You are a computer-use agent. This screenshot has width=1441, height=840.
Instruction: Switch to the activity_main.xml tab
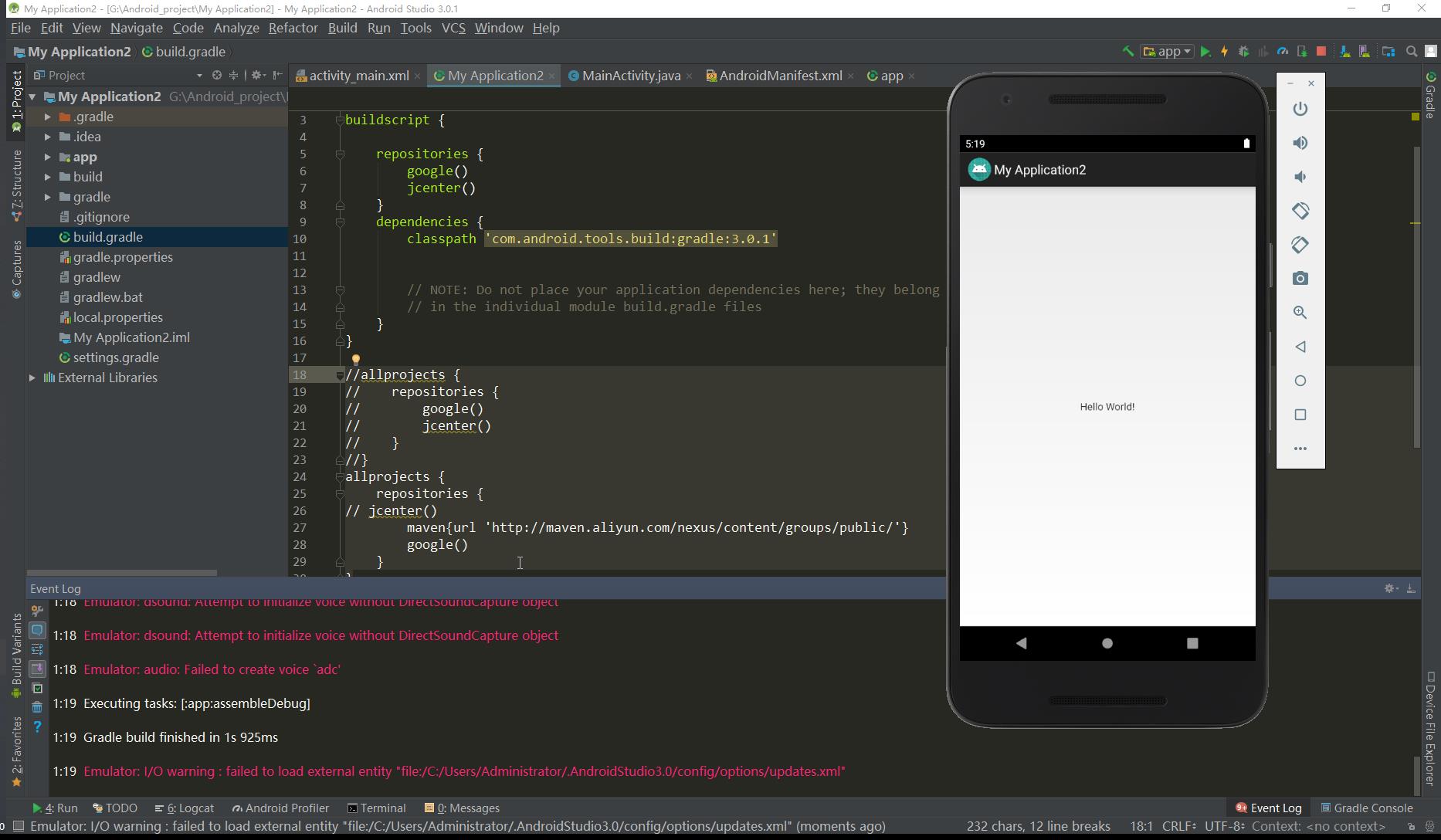[358, 76]
